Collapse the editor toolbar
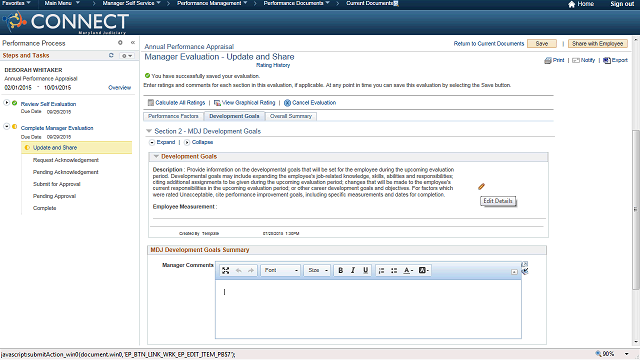640x360 pixels. pos(514,272)
